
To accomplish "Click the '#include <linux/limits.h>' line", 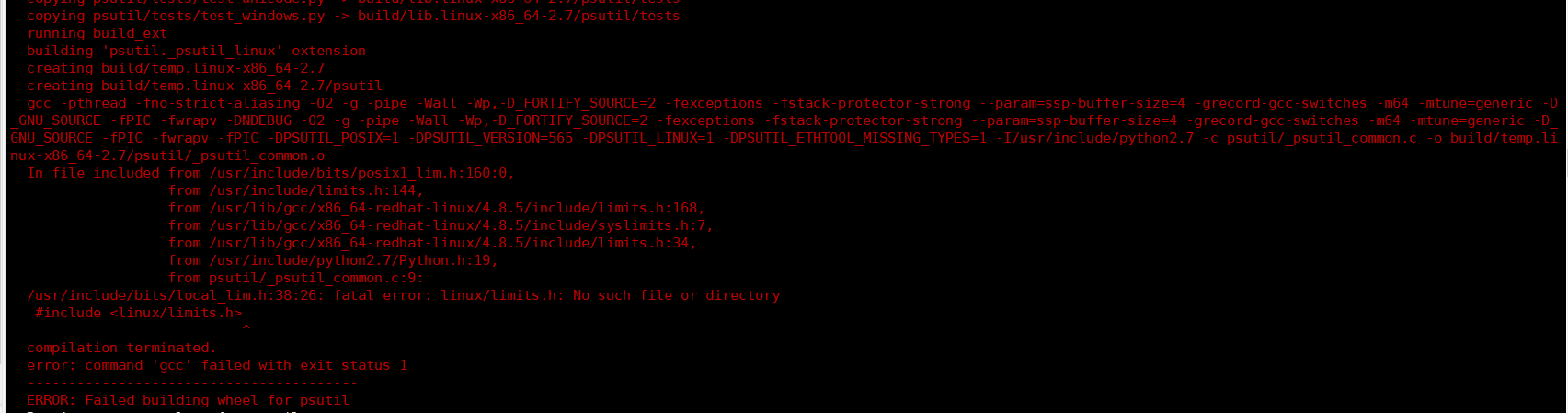I will (139, 313).
